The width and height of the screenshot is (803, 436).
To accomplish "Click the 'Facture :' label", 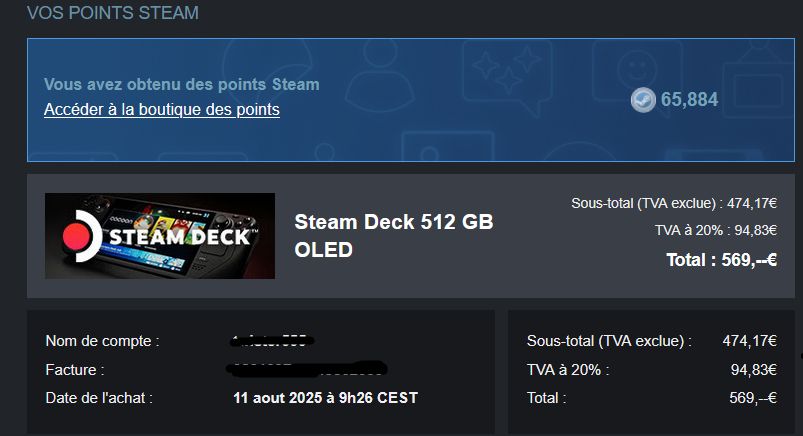I will pos(75,369).
